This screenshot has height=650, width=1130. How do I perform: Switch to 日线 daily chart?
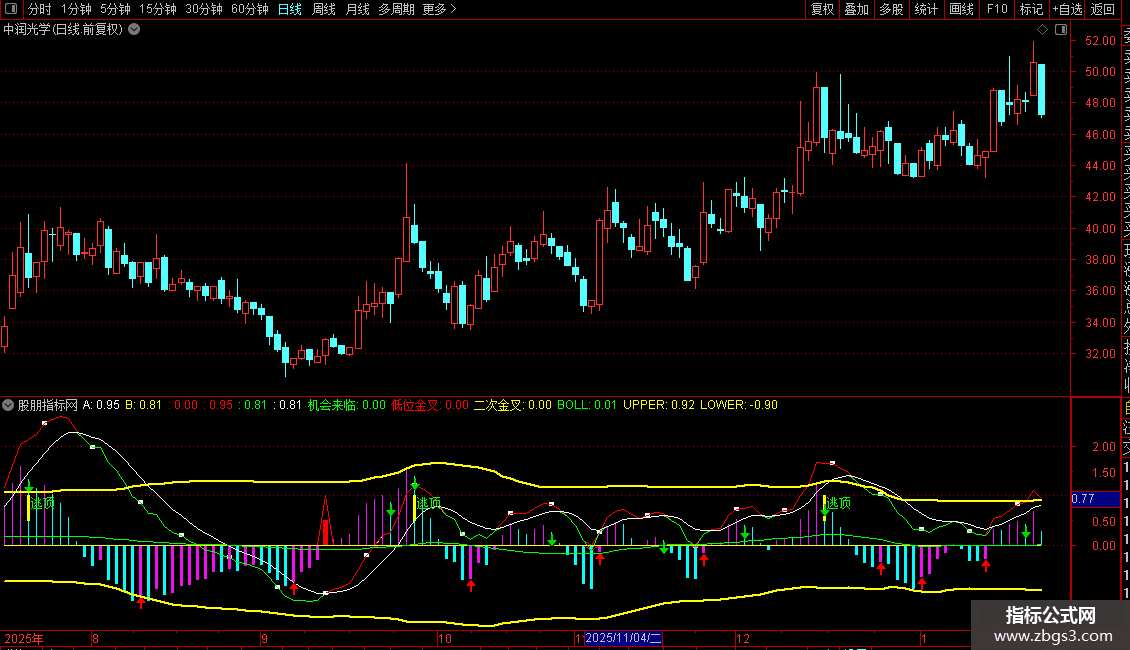click(290, 9)
